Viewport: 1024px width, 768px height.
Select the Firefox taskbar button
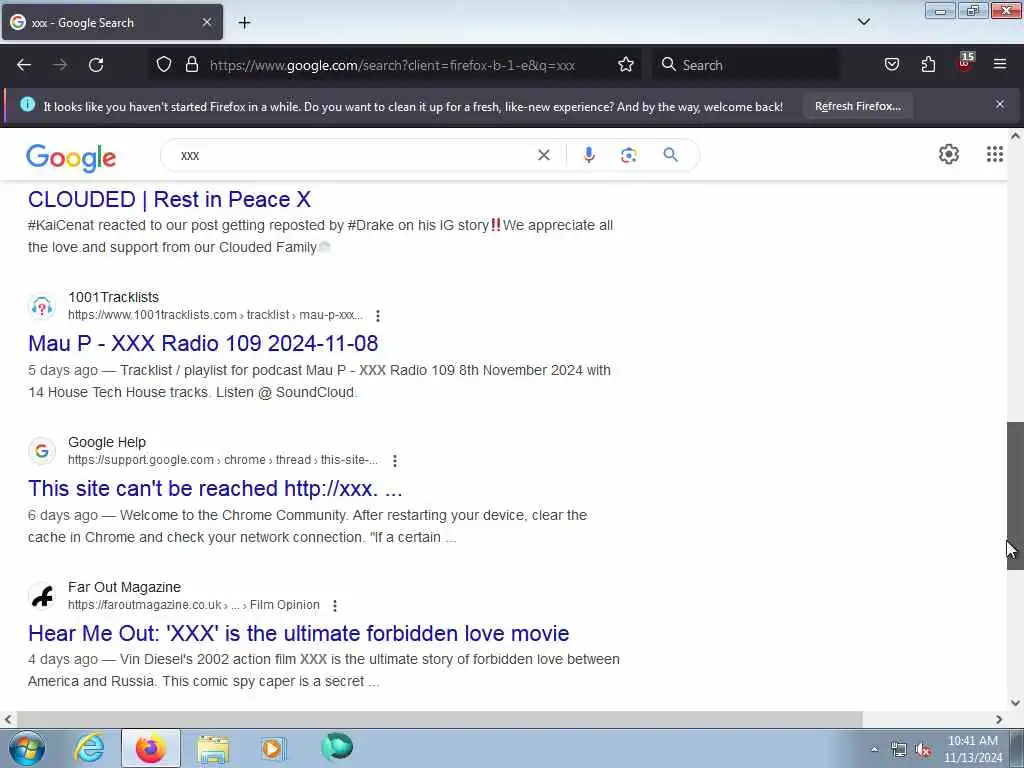[x=151, y=748]
